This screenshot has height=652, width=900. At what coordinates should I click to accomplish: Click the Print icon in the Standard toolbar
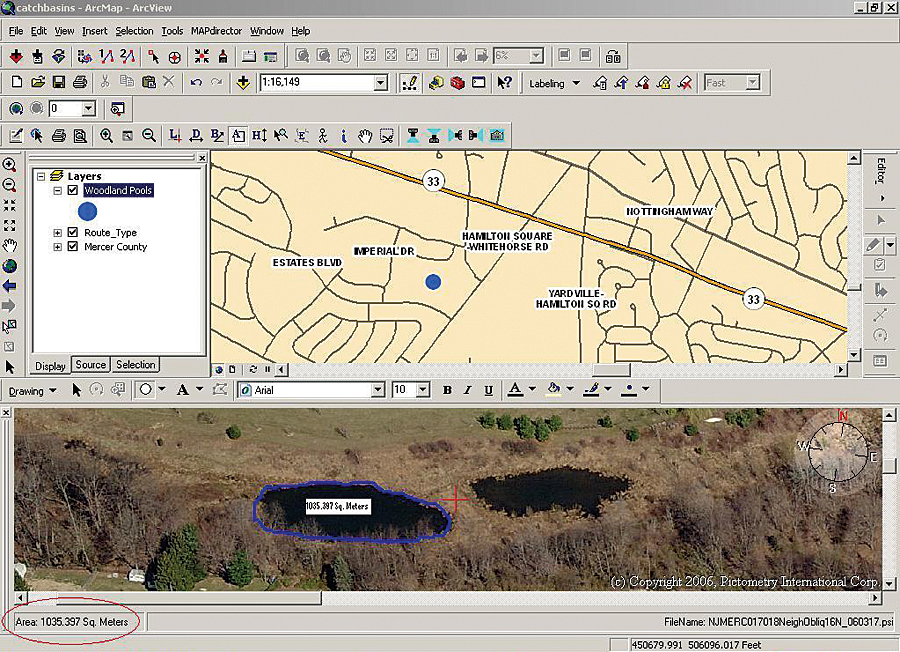point(80,83)
